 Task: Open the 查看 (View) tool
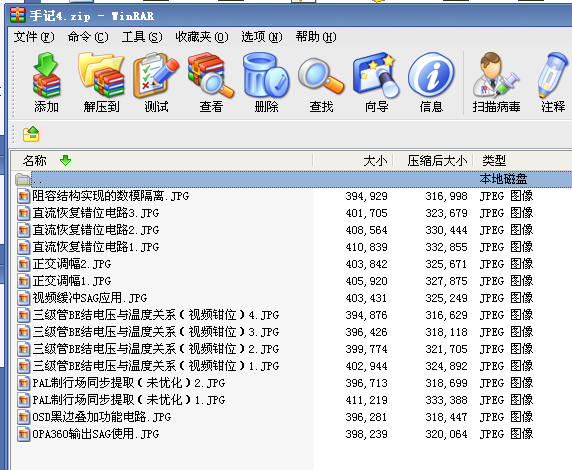click(211, 82)
